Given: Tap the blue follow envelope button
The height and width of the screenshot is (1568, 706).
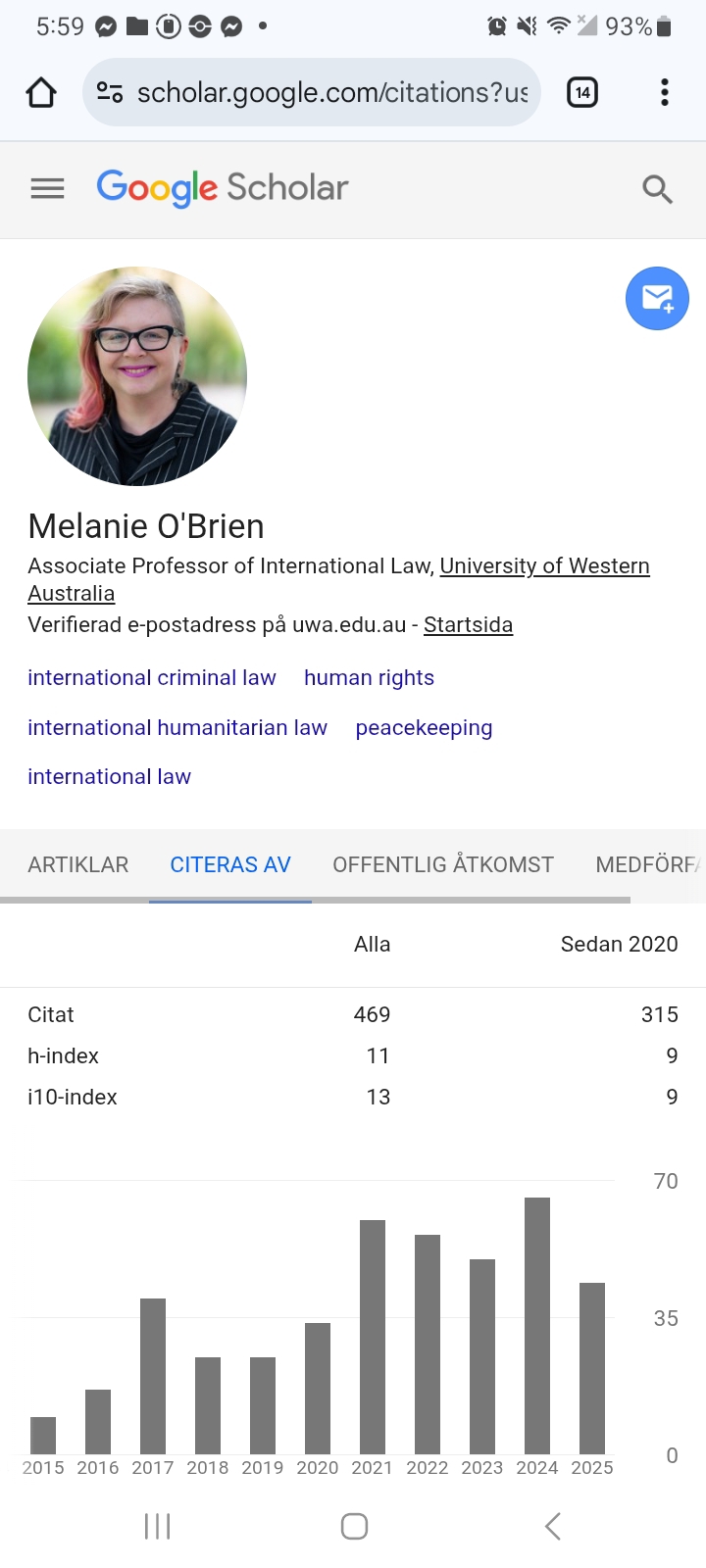Looking at the screenshot, I should 657,298.
